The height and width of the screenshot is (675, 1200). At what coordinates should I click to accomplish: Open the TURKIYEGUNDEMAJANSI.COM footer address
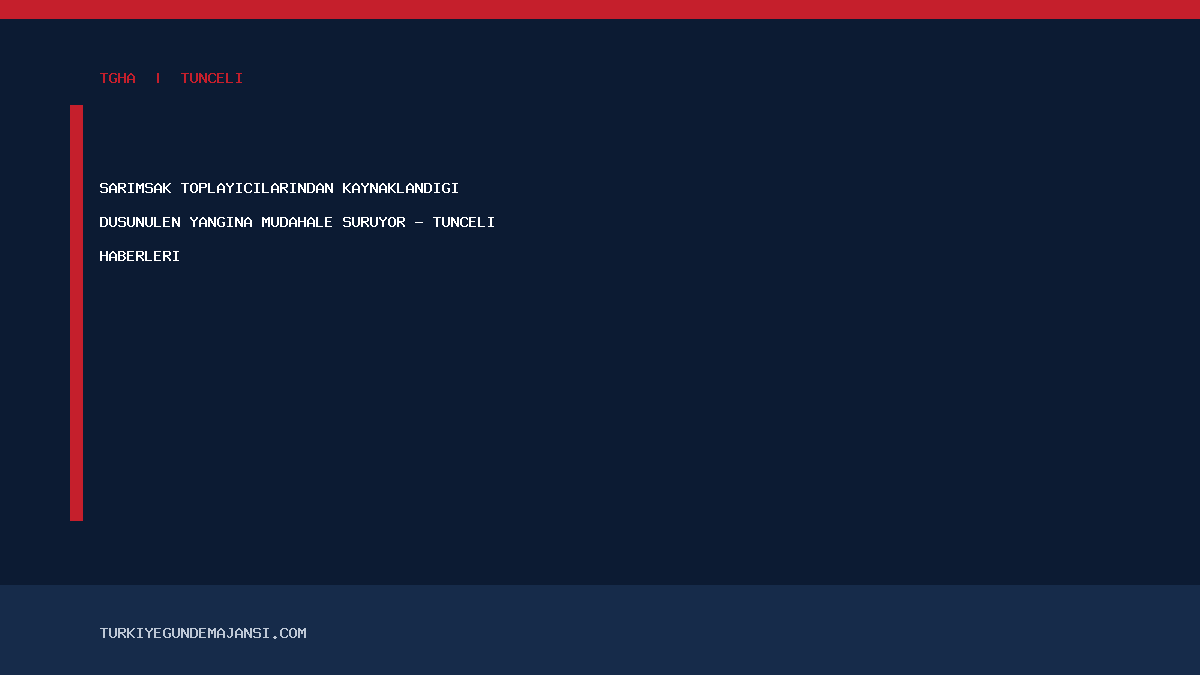[x=203, y=633]
